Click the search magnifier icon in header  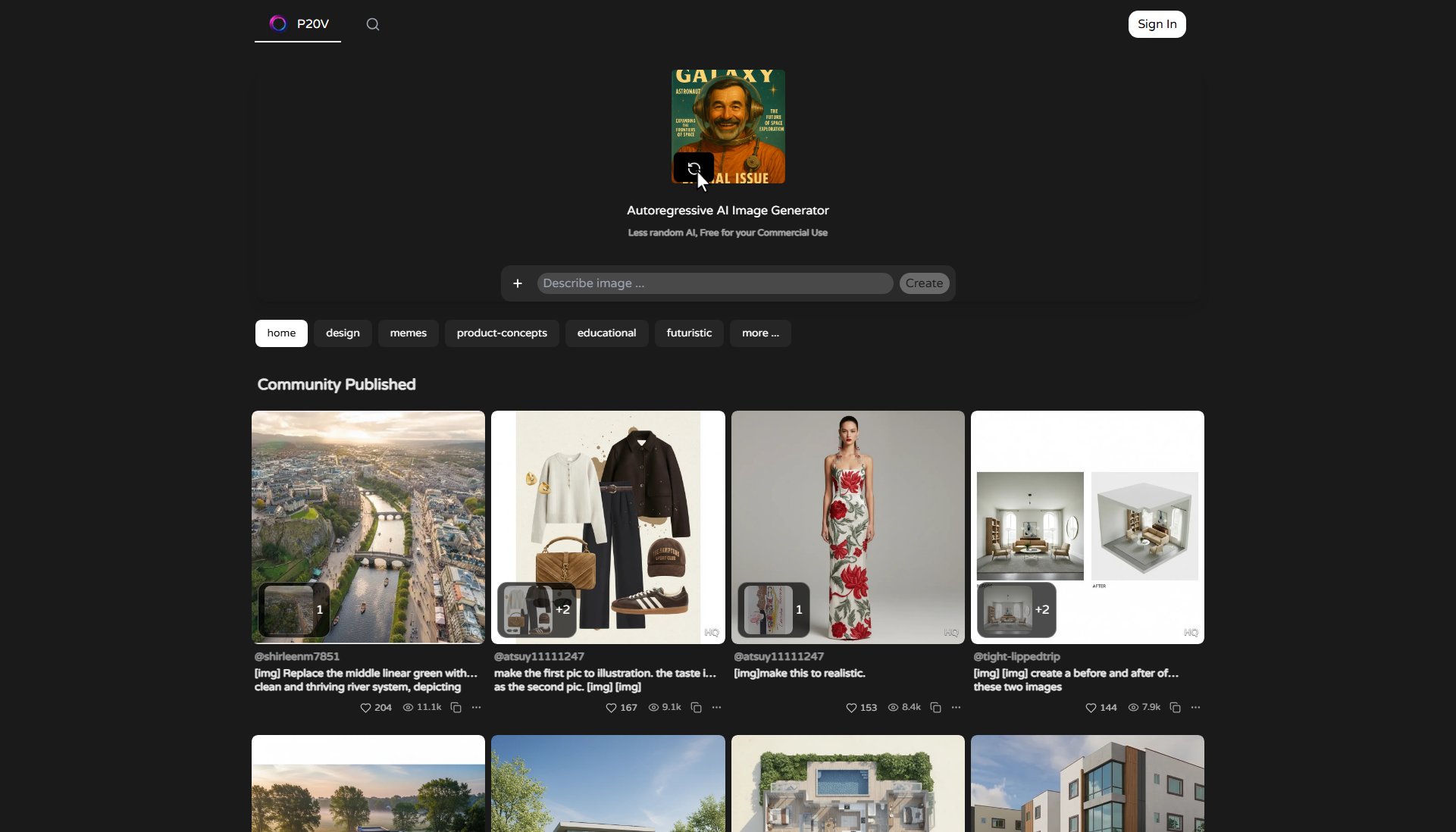372,24
